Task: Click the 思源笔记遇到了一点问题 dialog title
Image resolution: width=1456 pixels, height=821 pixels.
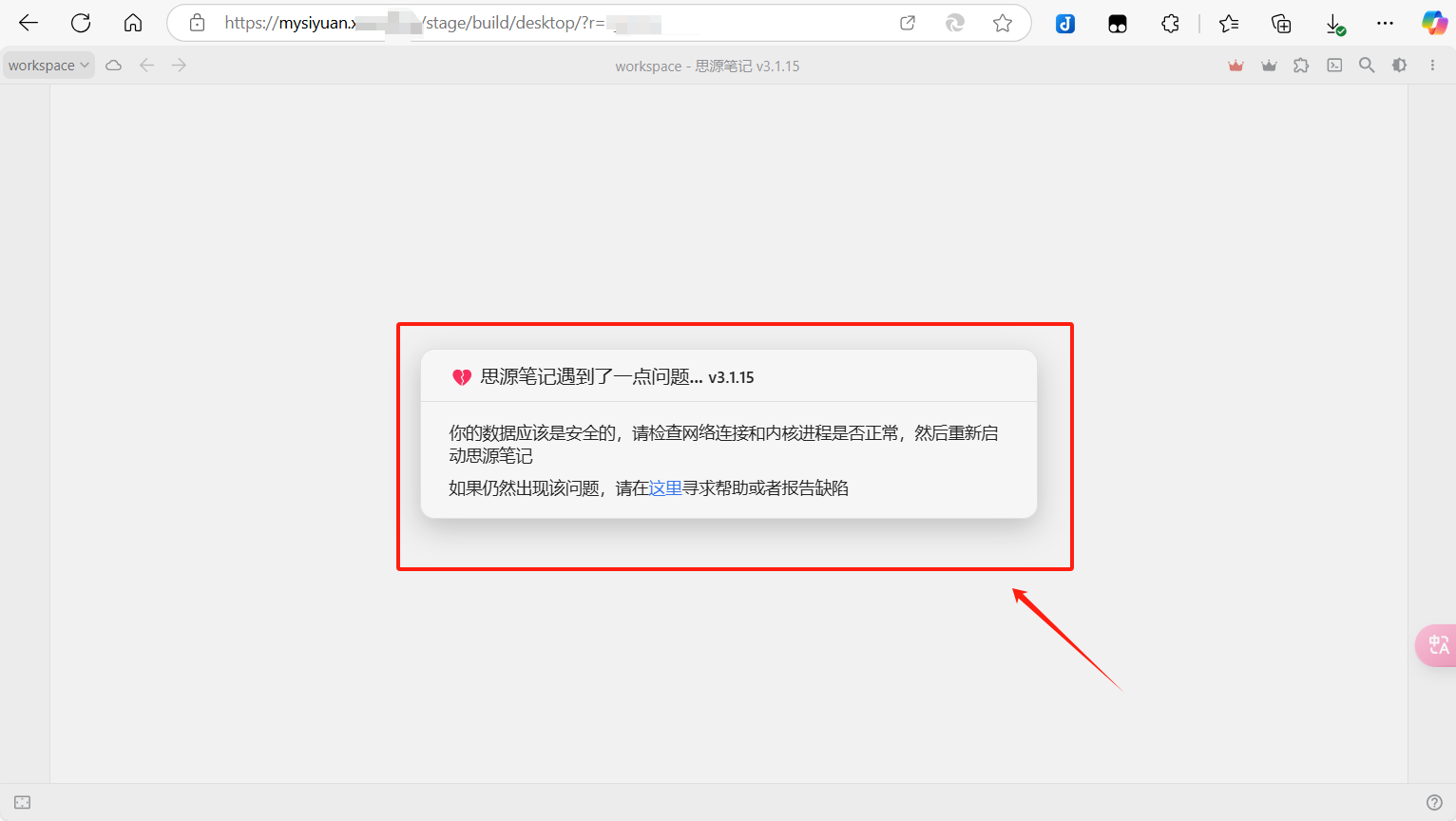Action: pos(592,377)
